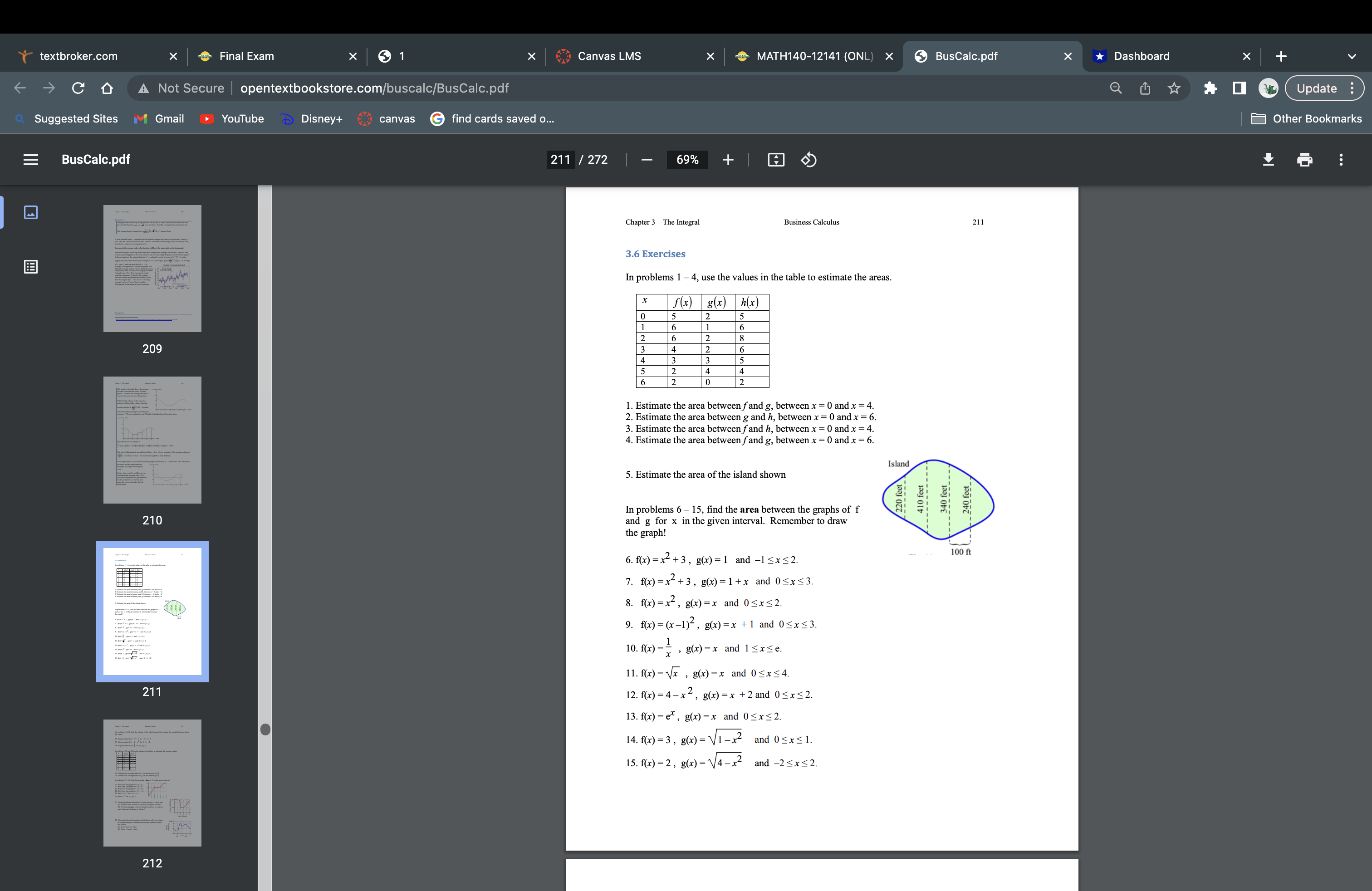This screenshot has height=891, width=1372.
Task: Download the BusCalc.pdf file
Action: click(1268, 160)
